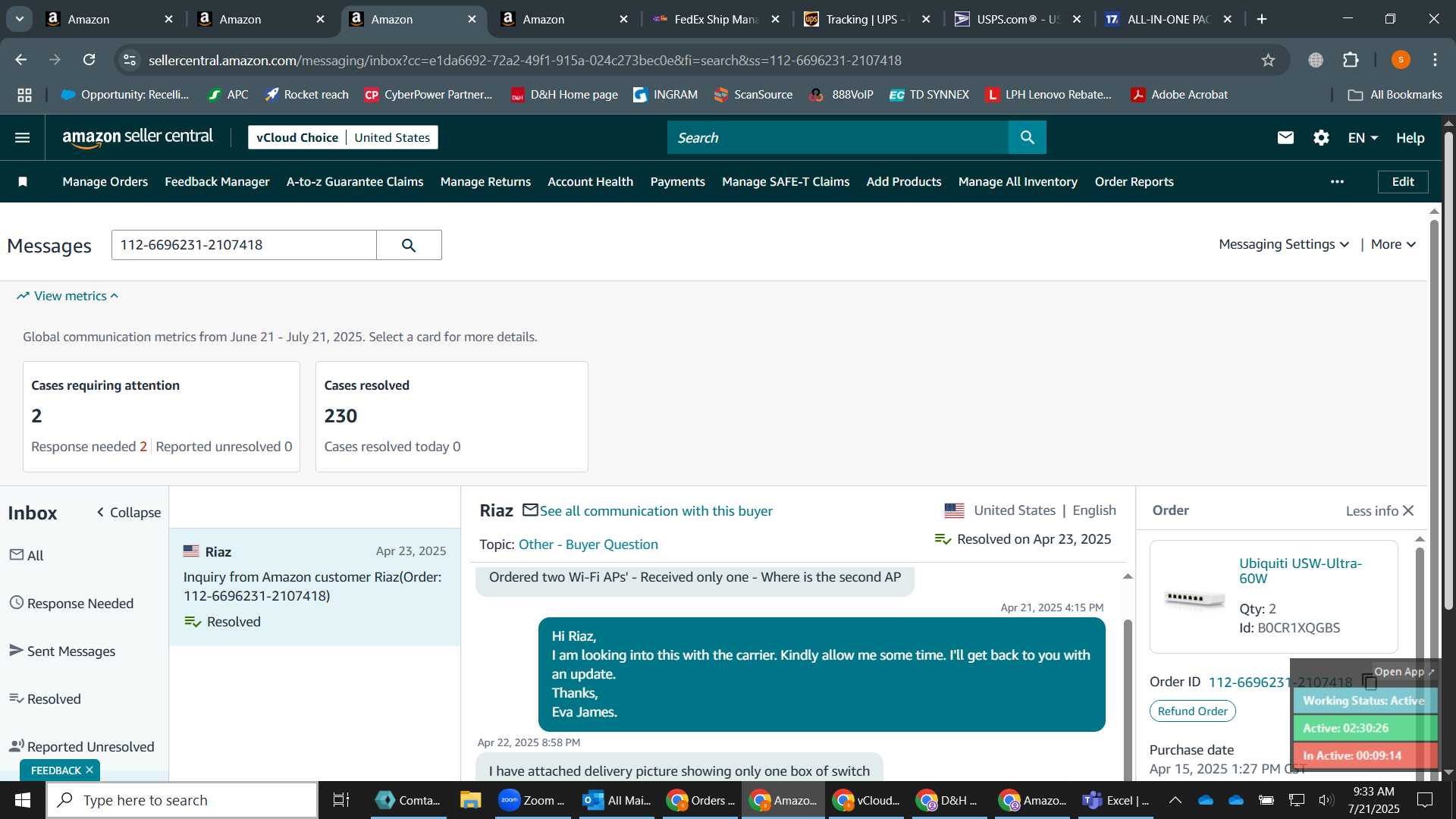Open the bookmarks apps grid icon

[24, 95]
